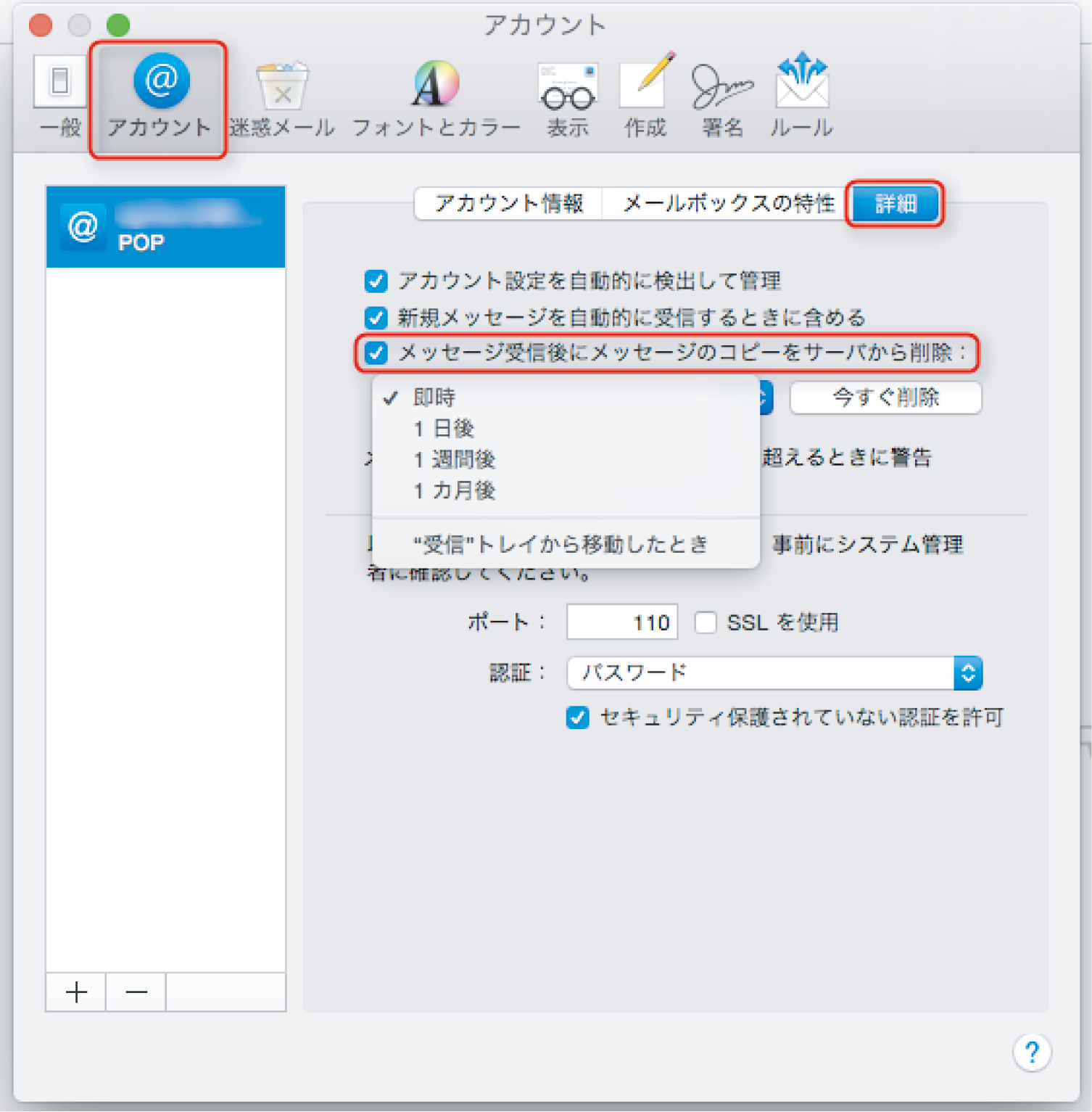Uncheck 新規メッセージを自動的に受信するときに含める
This screenshot has height=1112, width=1092.
[x=376, y=317]
